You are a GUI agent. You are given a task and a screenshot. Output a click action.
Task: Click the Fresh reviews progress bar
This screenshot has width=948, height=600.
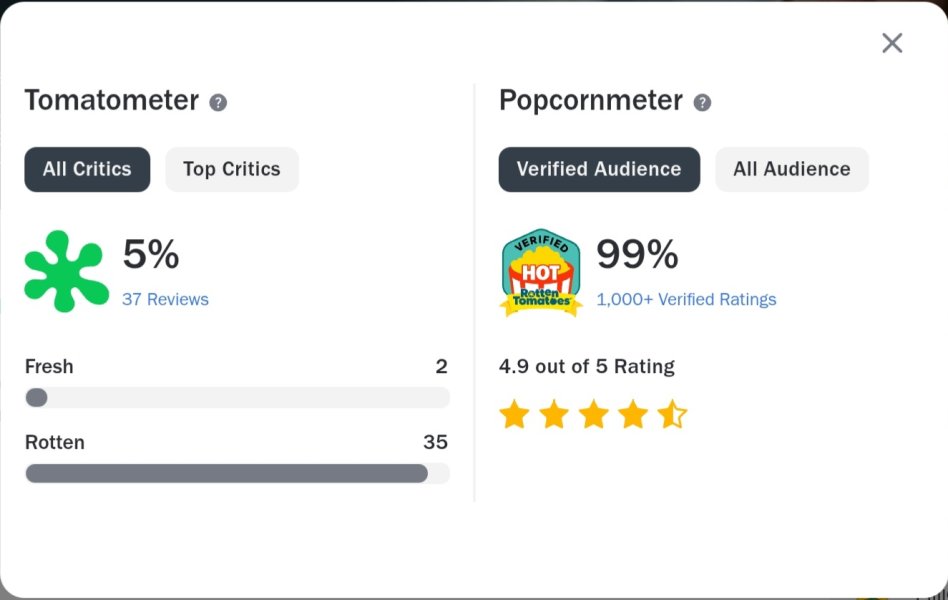coord(237,397)
